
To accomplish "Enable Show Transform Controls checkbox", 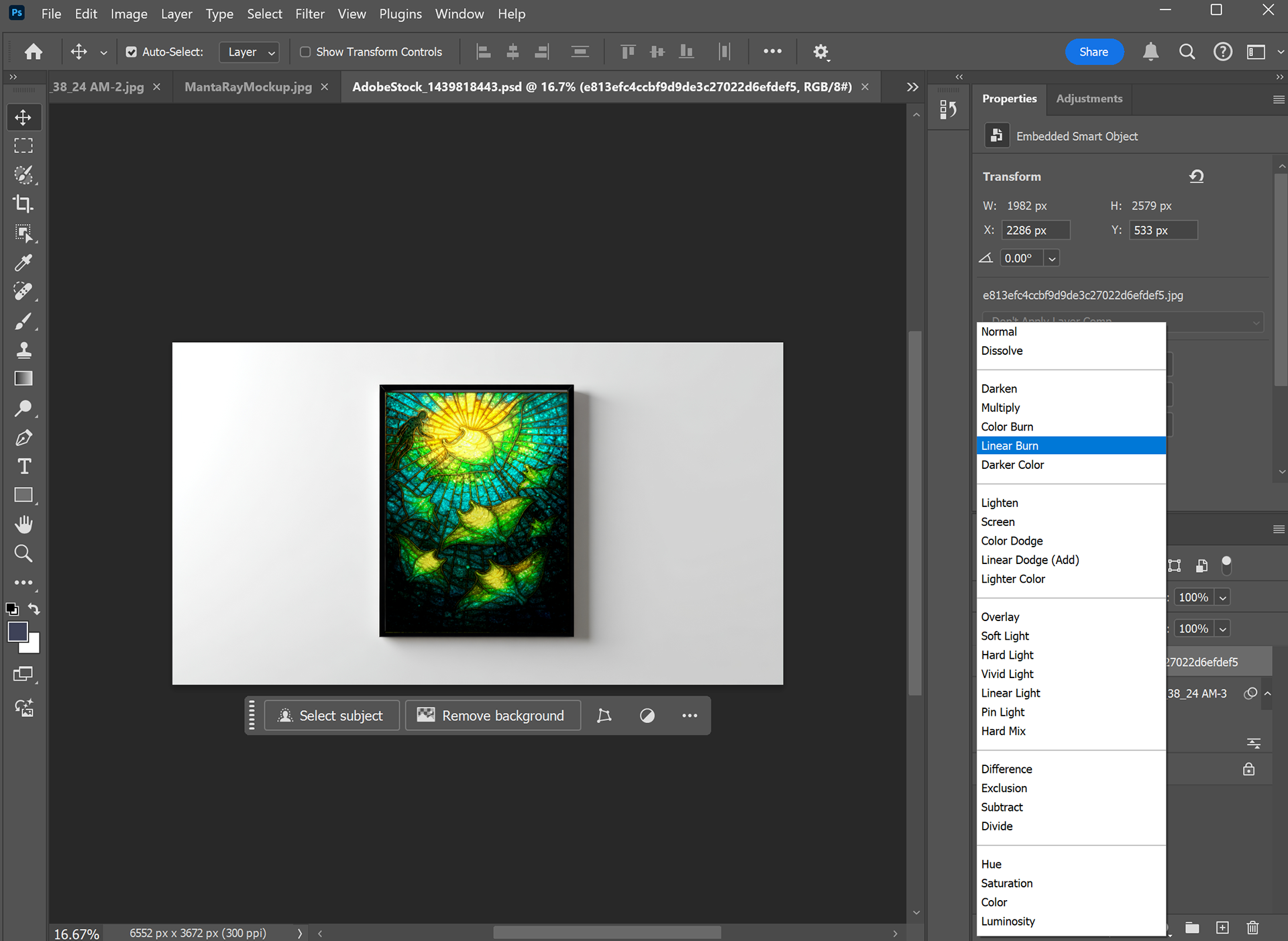I will pyautogui.click(x=305, y=52).
